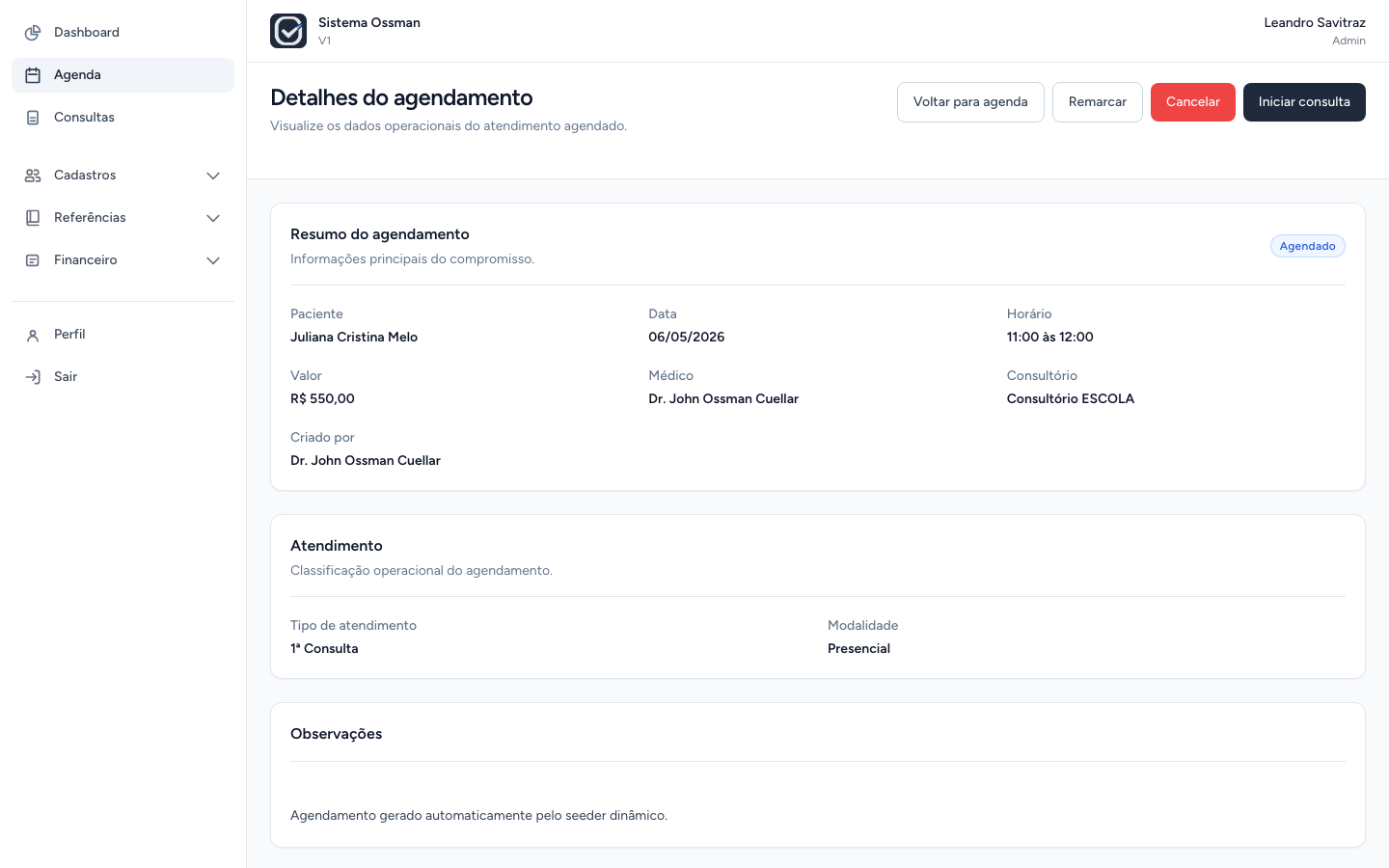This screenshot has width=1389, height=868.
Task: Expand the Referências submenu chevron
Action: (x=213, y=218)
